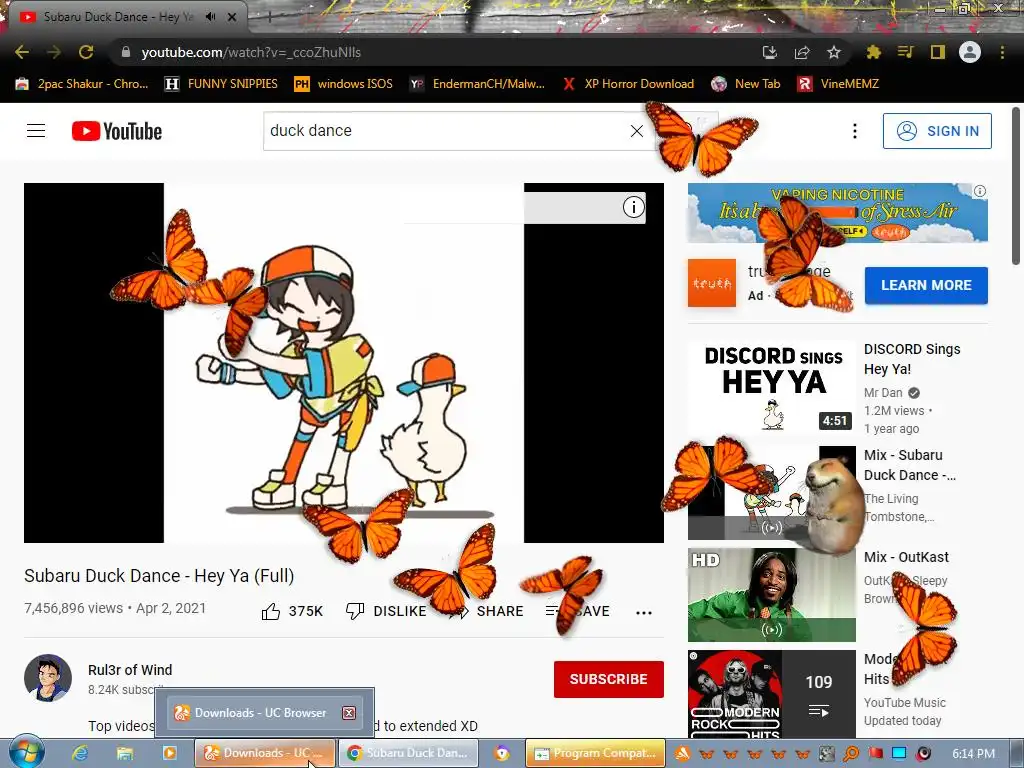Reload the YouTube page
Screen dimensions: 1024x768
[x=86, y=52]
